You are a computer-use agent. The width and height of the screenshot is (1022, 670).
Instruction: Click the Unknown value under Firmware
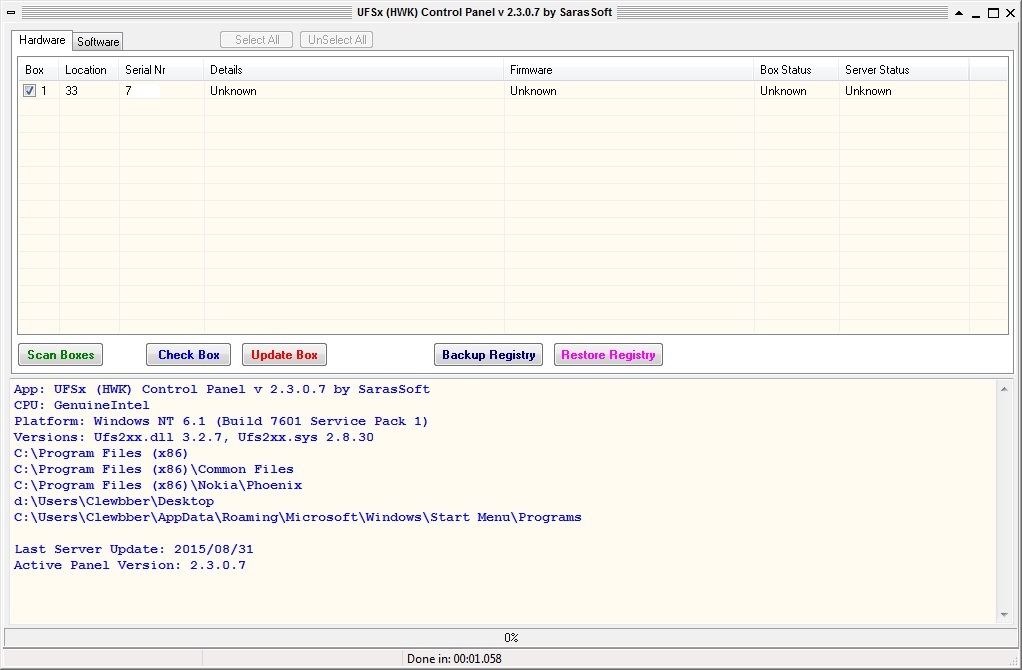tap(533, 91)
